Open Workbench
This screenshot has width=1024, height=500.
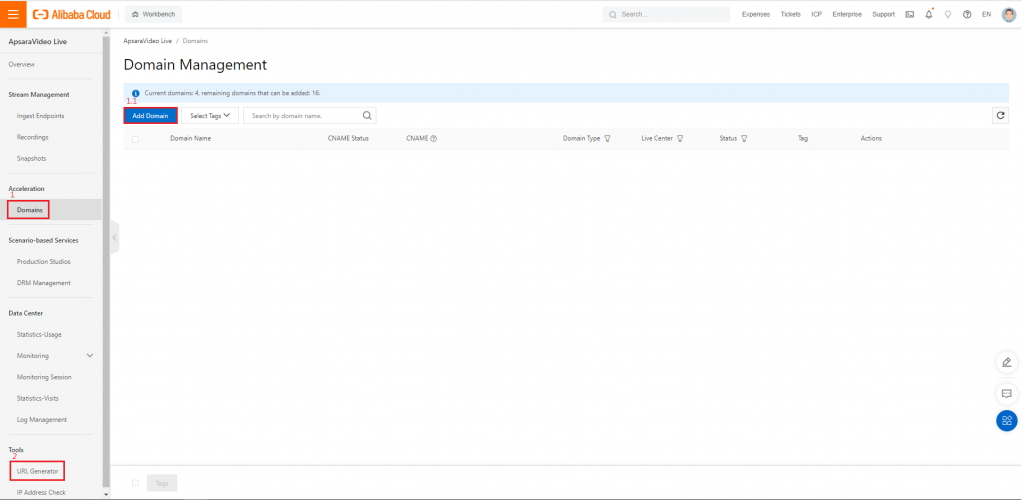[x=153, y=14]
